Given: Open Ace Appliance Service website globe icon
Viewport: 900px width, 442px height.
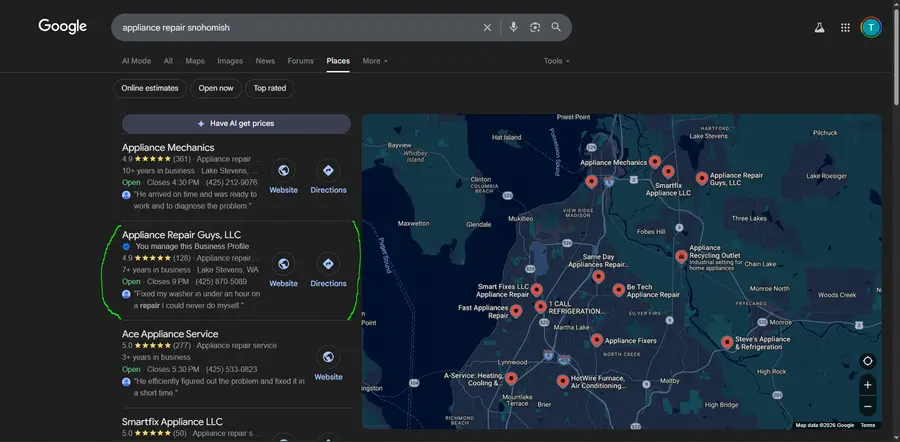Looking at the screenshot, I should coord(328,358).
